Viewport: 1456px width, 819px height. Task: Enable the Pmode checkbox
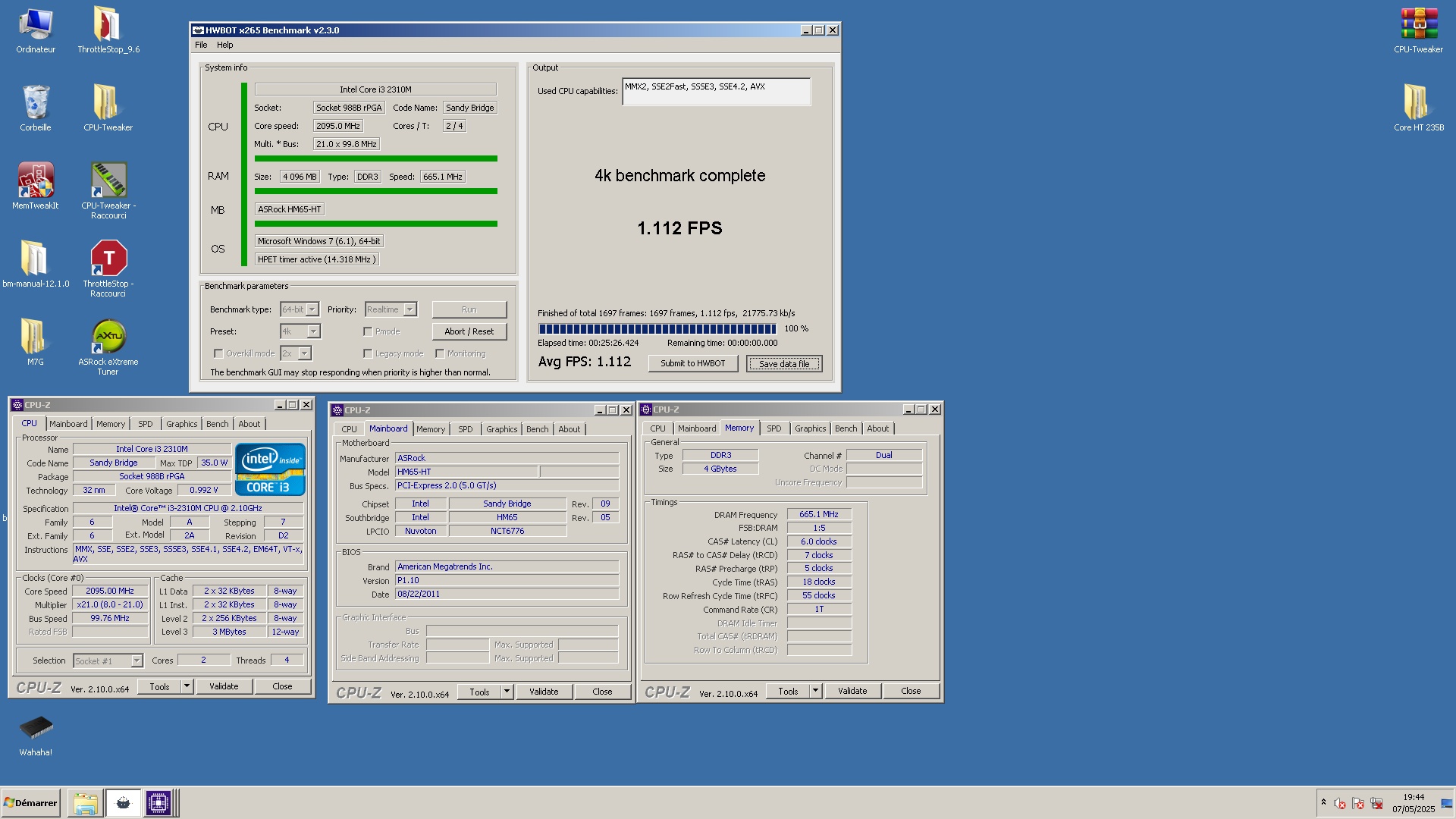368,331
